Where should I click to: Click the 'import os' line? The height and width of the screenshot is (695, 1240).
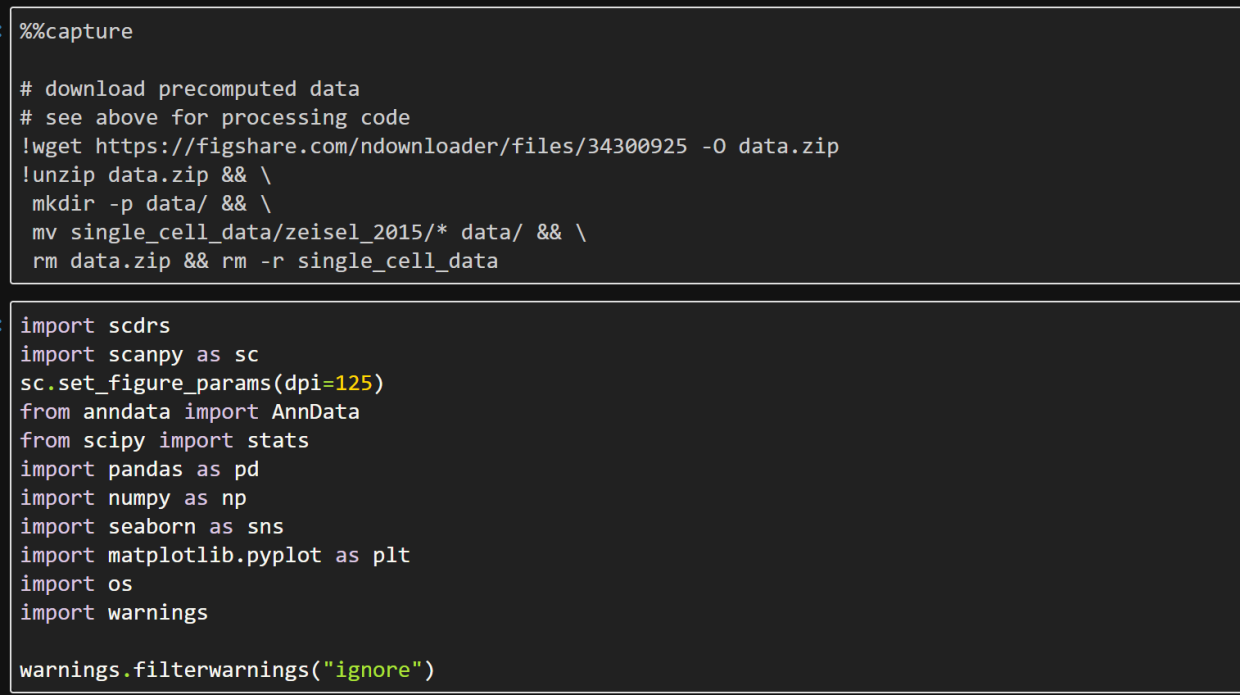(76, 584)
